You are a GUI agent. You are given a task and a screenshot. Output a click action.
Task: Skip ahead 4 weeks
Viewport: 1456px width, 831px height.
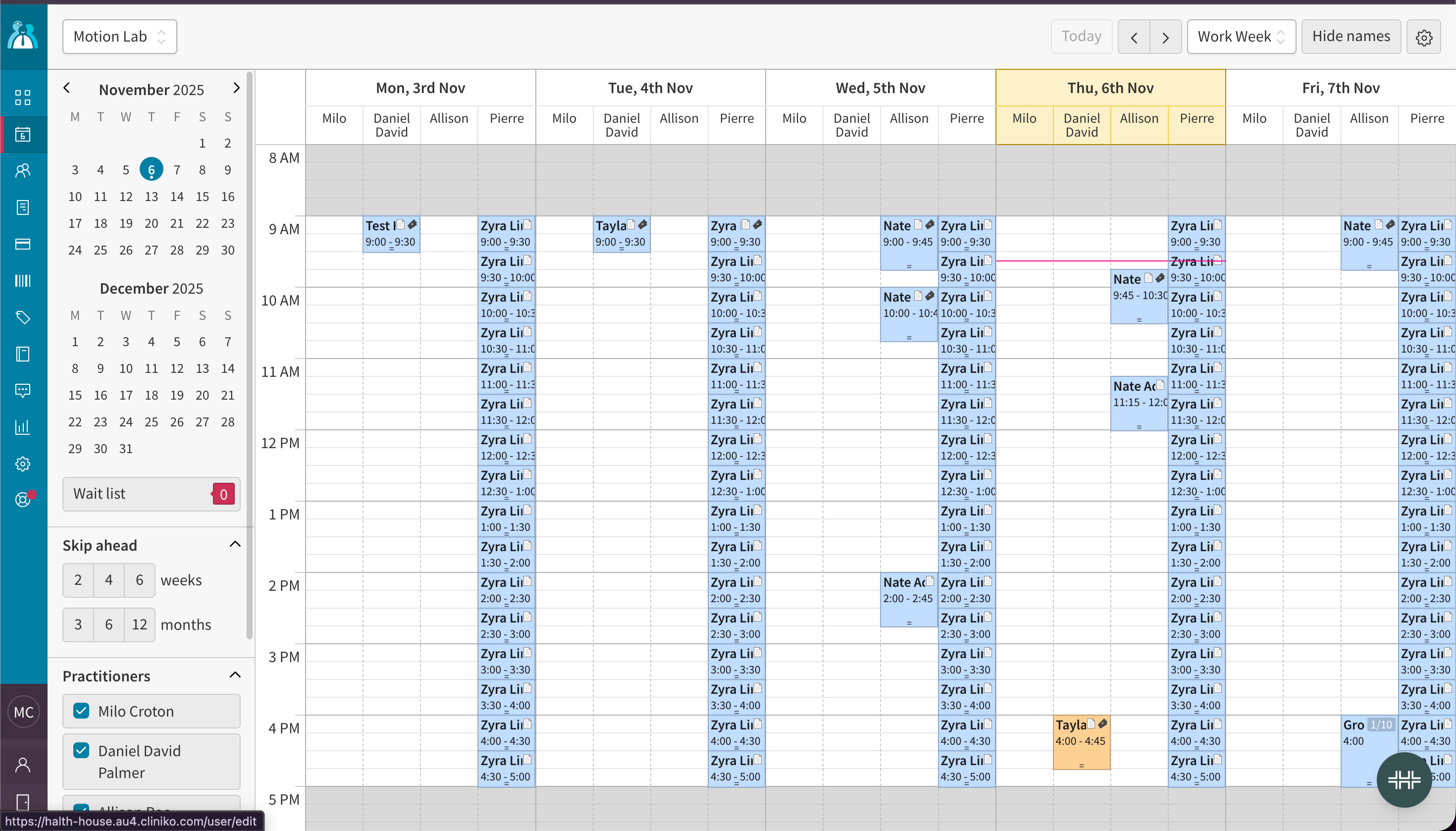108,580
